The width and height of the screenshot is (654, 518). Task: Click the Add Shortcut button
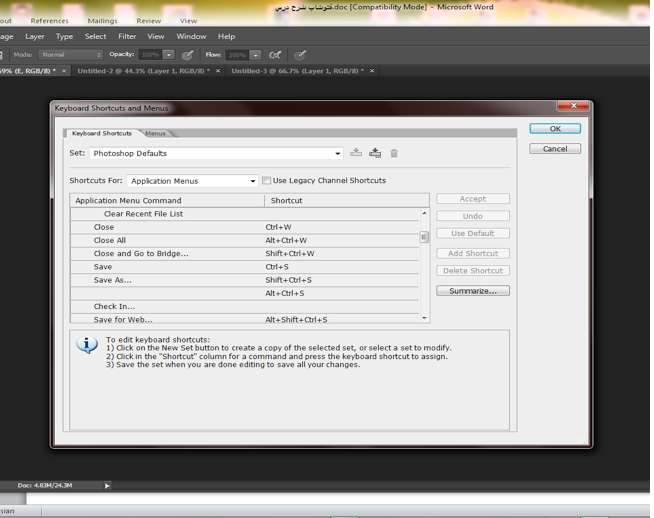pos(473,253)
